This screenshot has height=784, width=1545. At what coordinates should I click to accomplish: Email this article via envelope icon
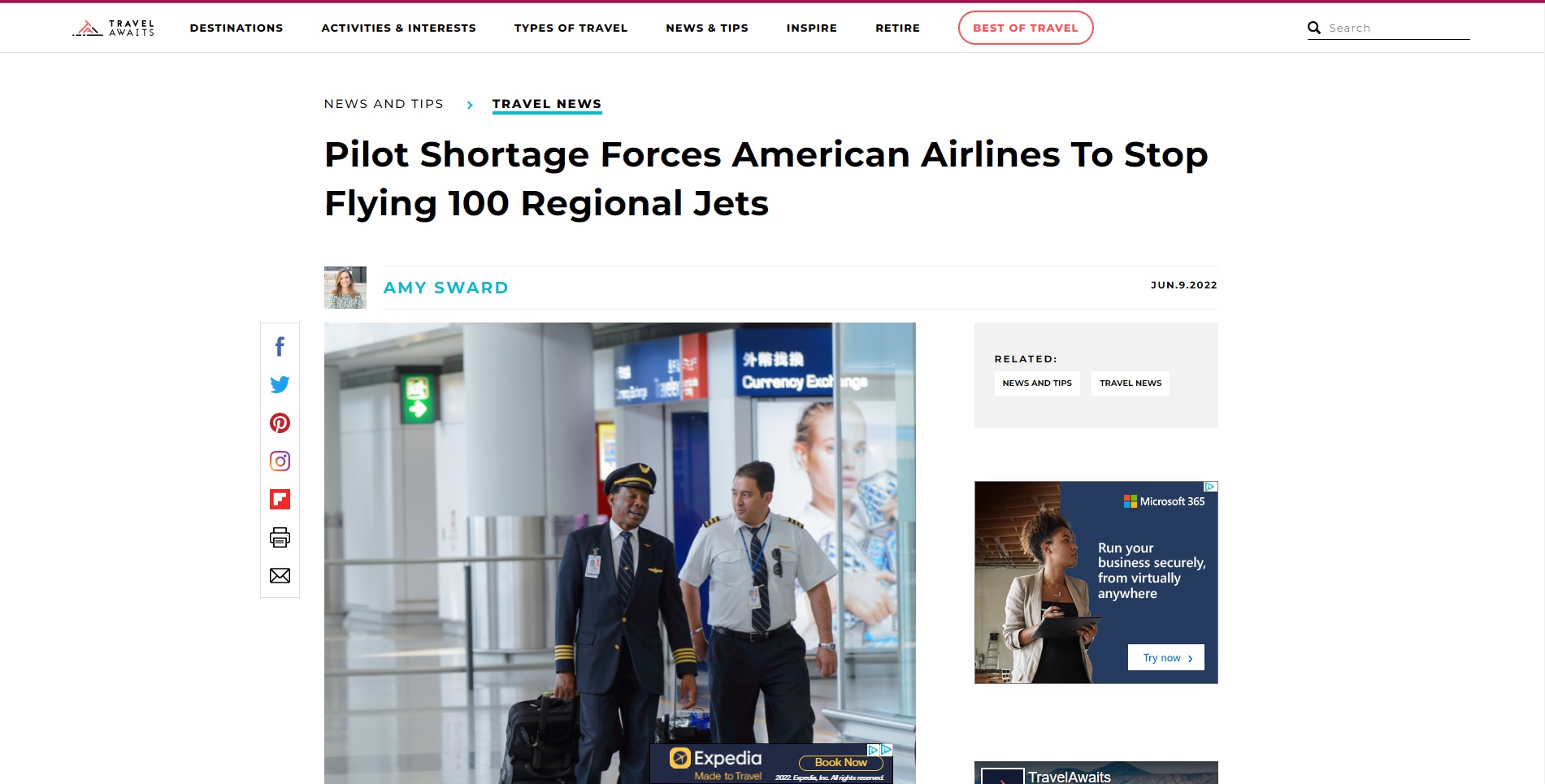point(280,575)
